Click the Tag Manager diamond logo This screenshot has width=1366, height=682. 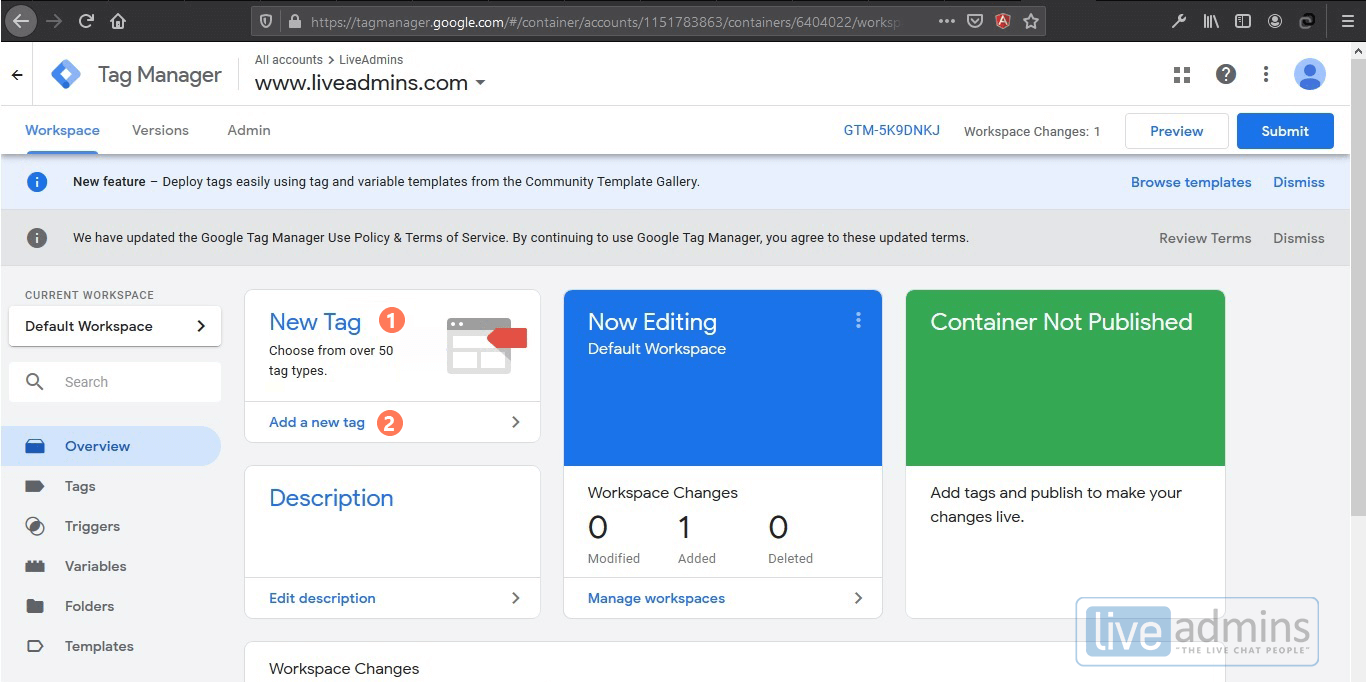click(x=66, y=75)
